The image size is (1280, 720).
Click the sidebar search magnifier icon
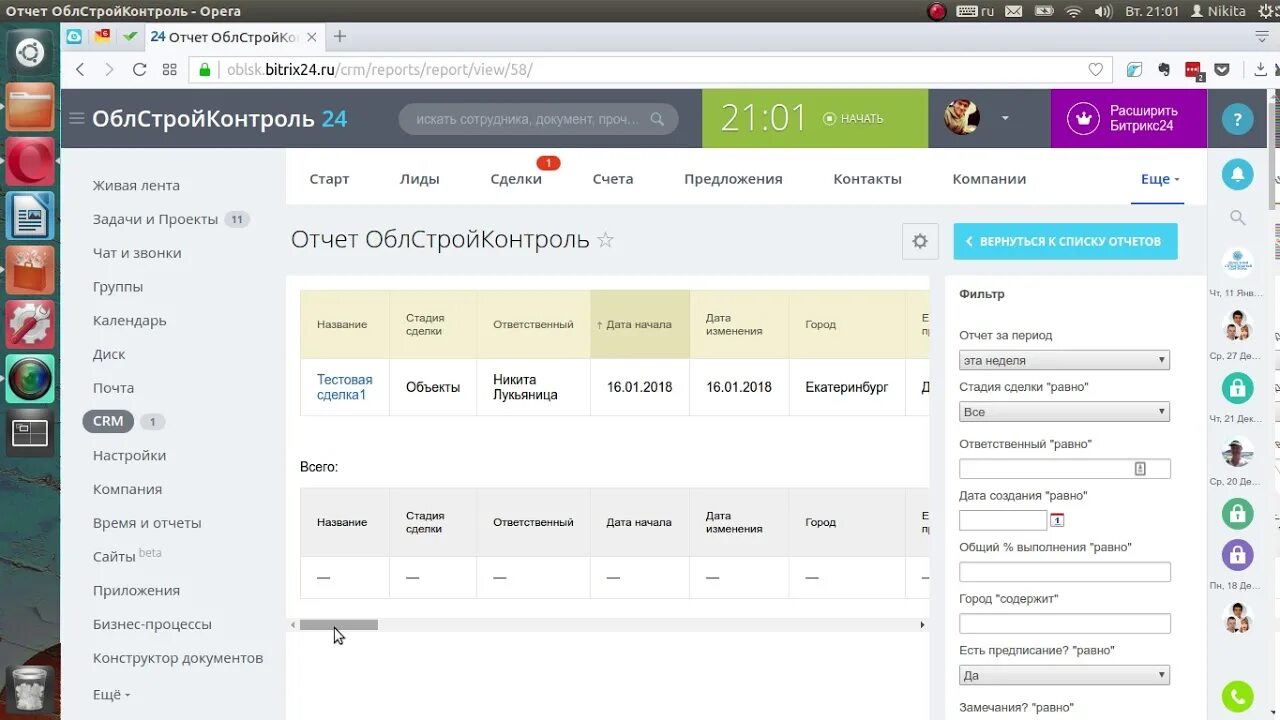[x=1238, y=217]
